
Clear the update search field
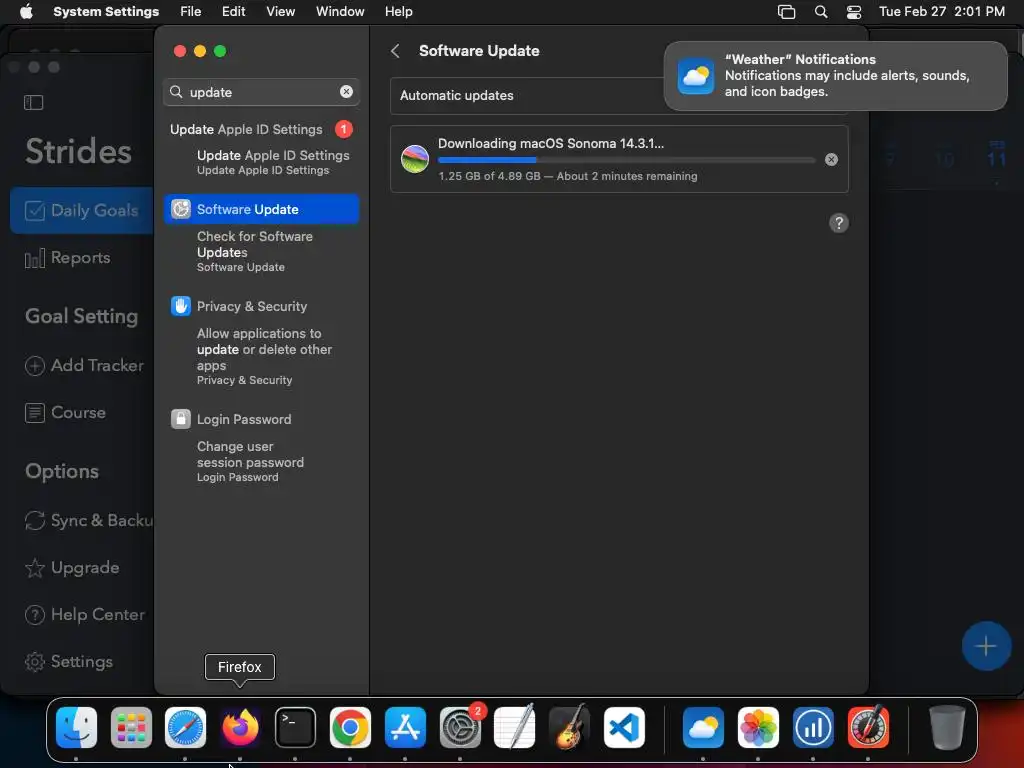click(x=346, y=92)
